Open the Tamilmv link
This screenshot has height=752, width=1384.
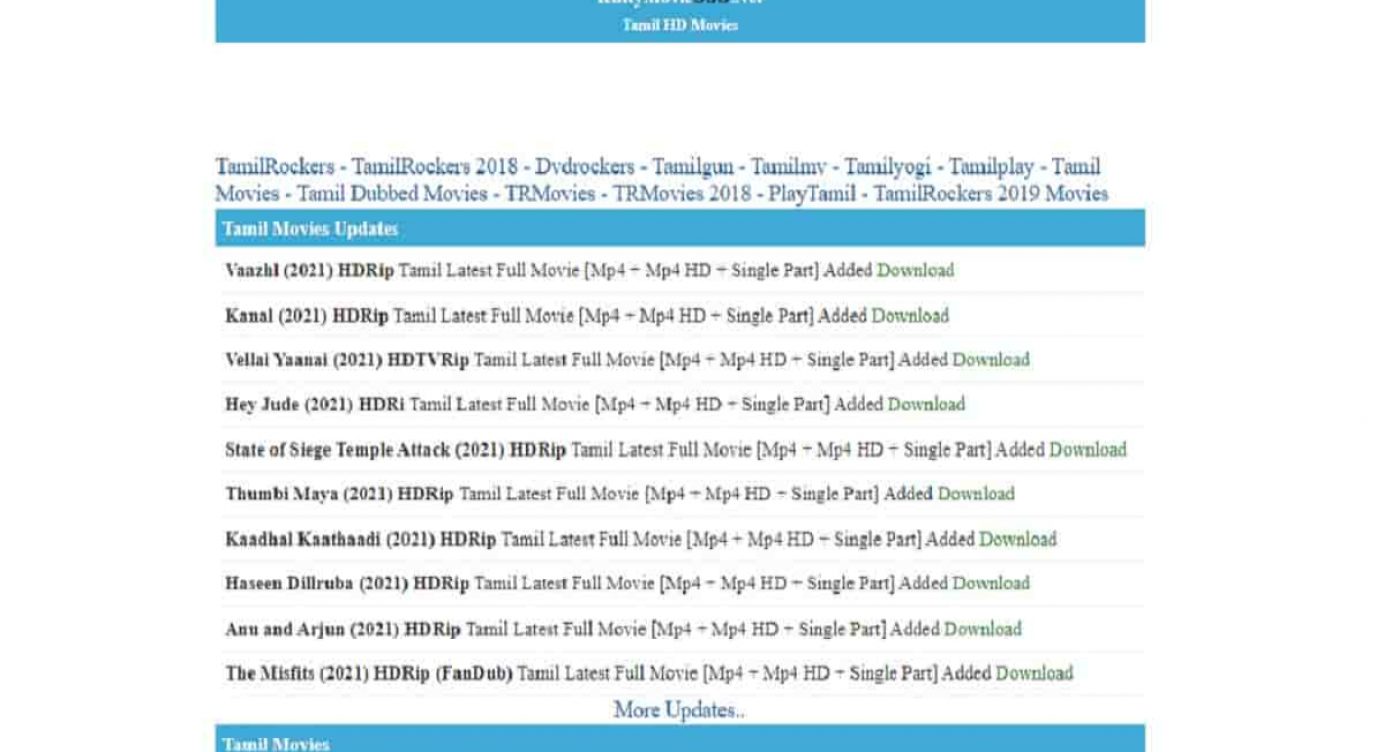tap(789, 167)
